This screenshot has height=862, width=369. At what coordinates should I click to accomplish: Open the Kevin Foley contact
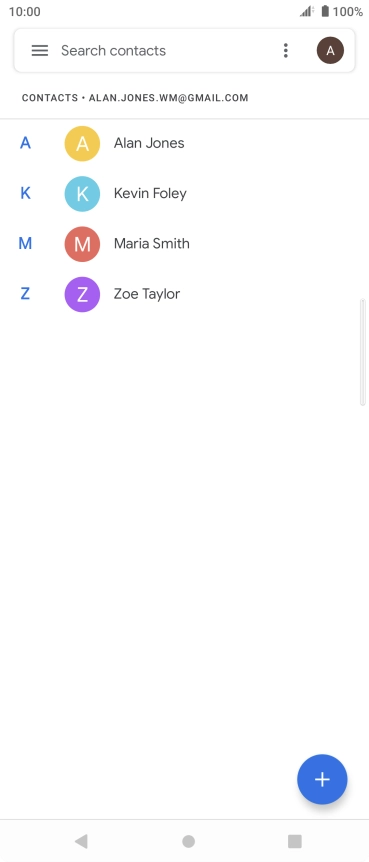click(x=184, y=194)
